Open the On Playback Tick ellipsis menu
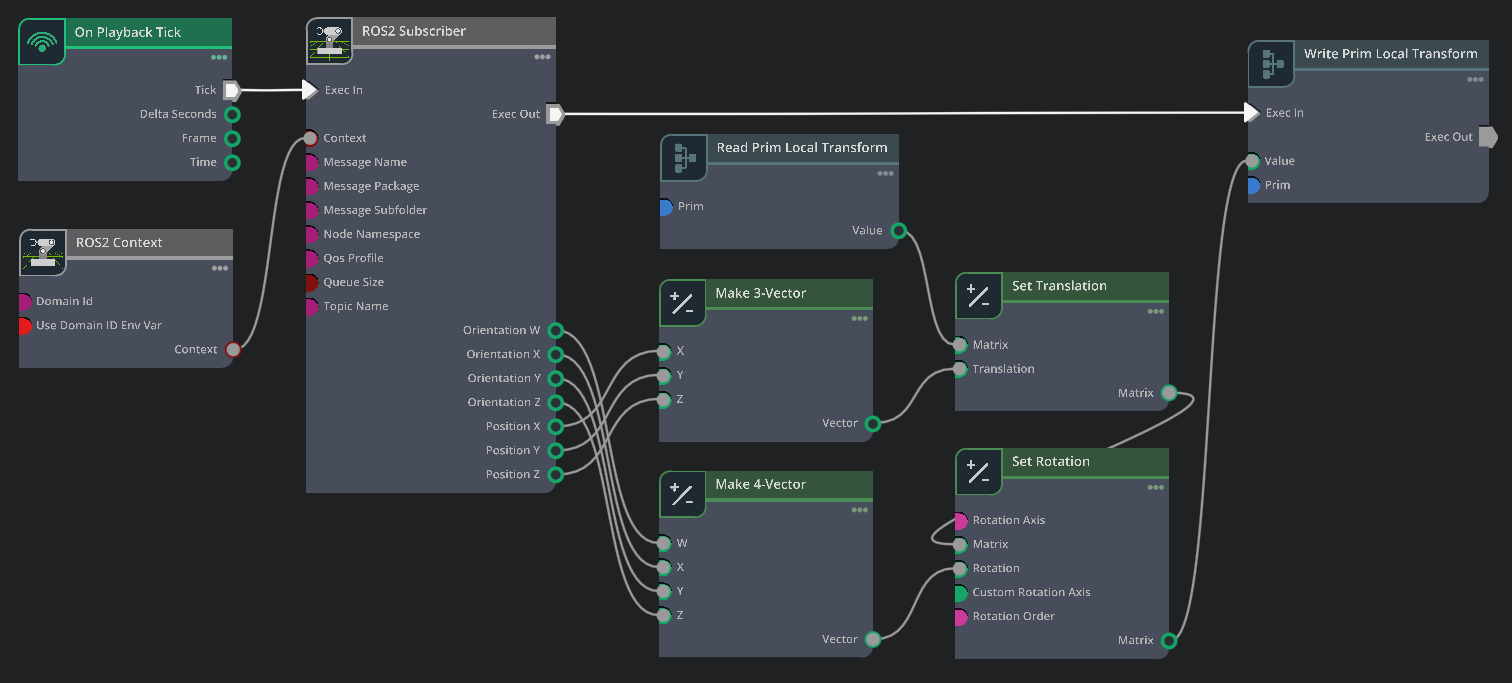 pos(219,57)
